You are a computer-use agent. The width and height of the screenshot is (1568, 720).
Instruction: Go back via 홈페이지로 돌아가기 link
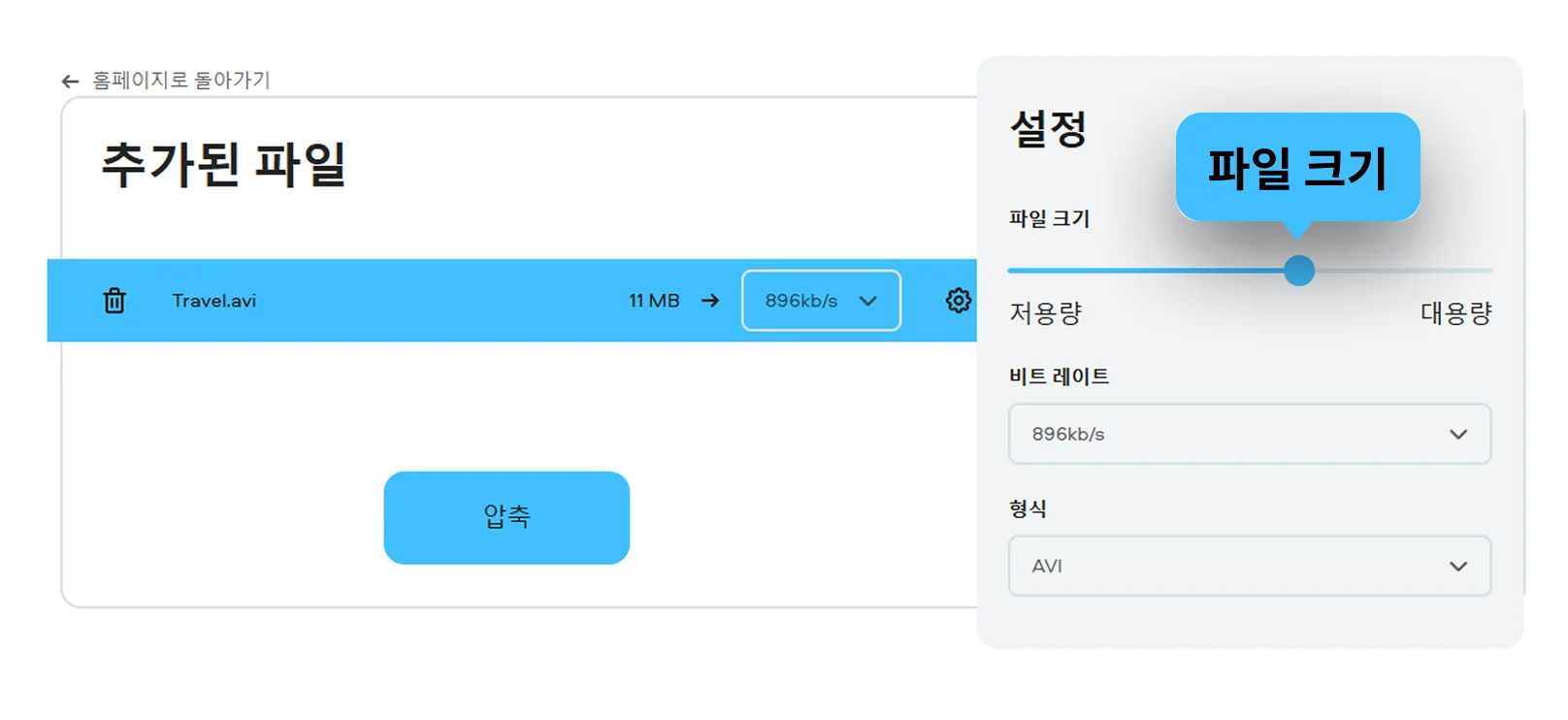pos(180,81)
